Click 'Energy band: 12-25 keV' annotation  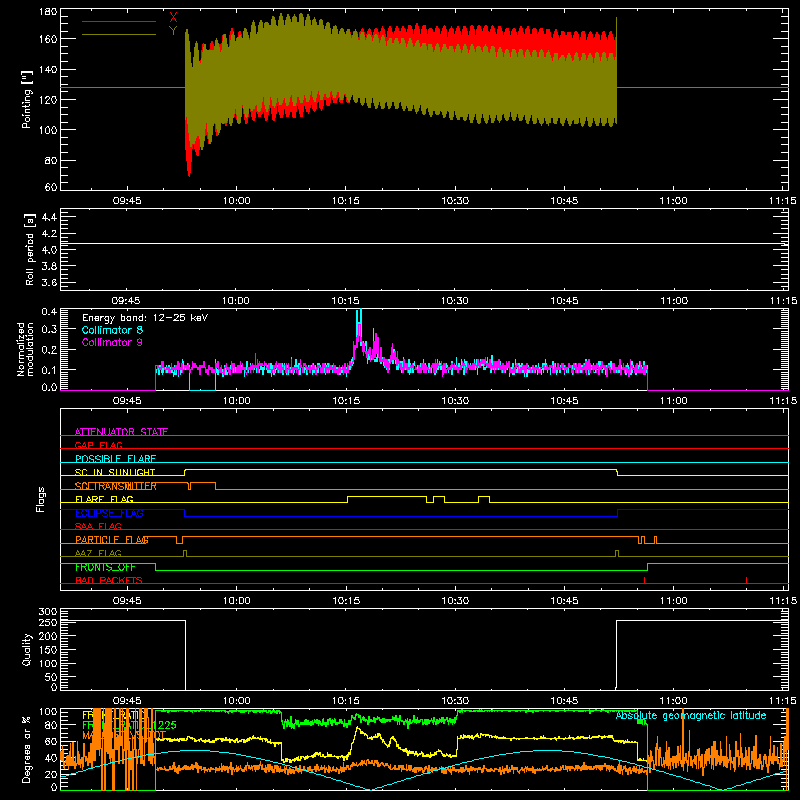[145, 318]
